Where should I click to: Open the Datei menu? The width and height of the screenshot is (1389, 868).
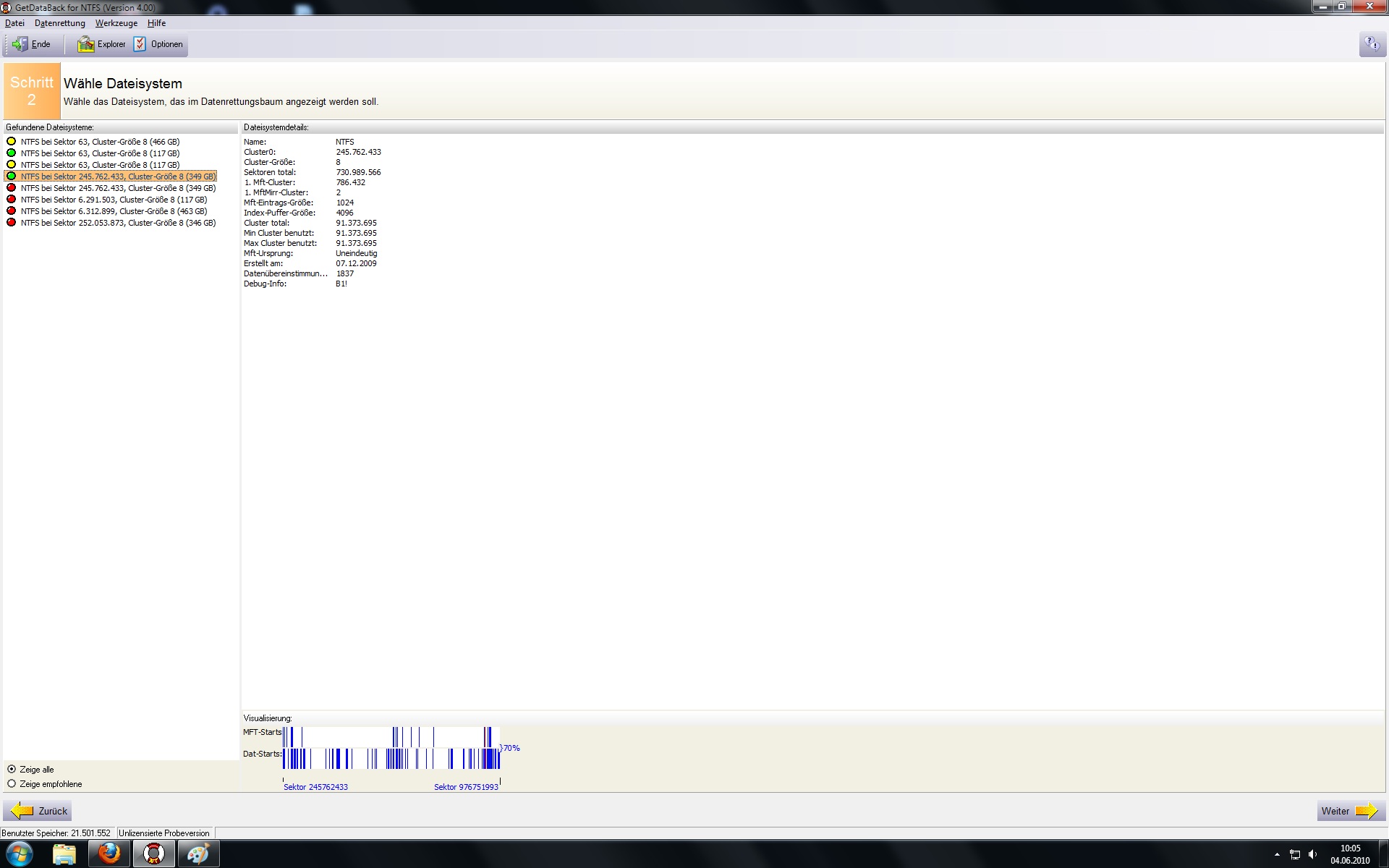coord(14,23)
